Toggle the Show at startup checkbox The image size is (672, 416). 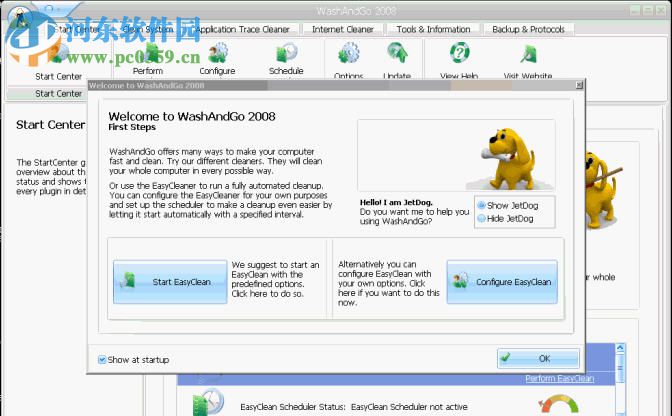tap(102, 359)
